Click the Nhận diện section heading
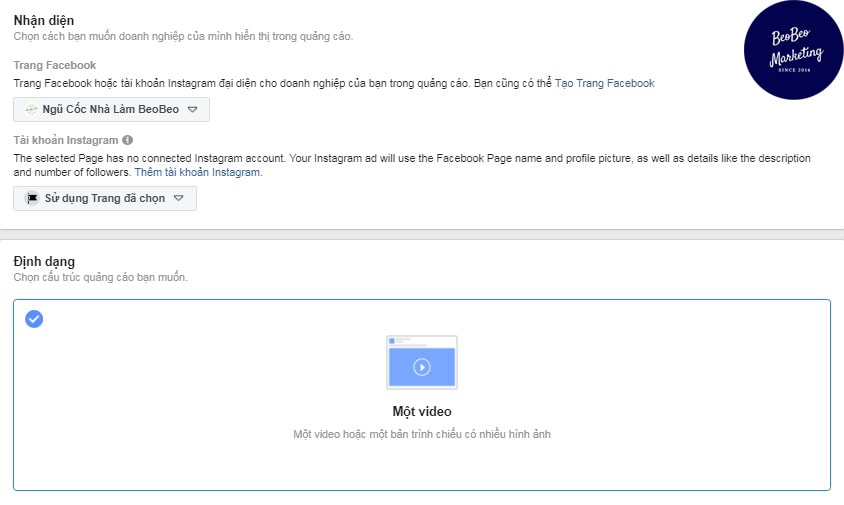The width and height of the screenshot is (844, 505). pyautogui.click(x=43, y=20)
